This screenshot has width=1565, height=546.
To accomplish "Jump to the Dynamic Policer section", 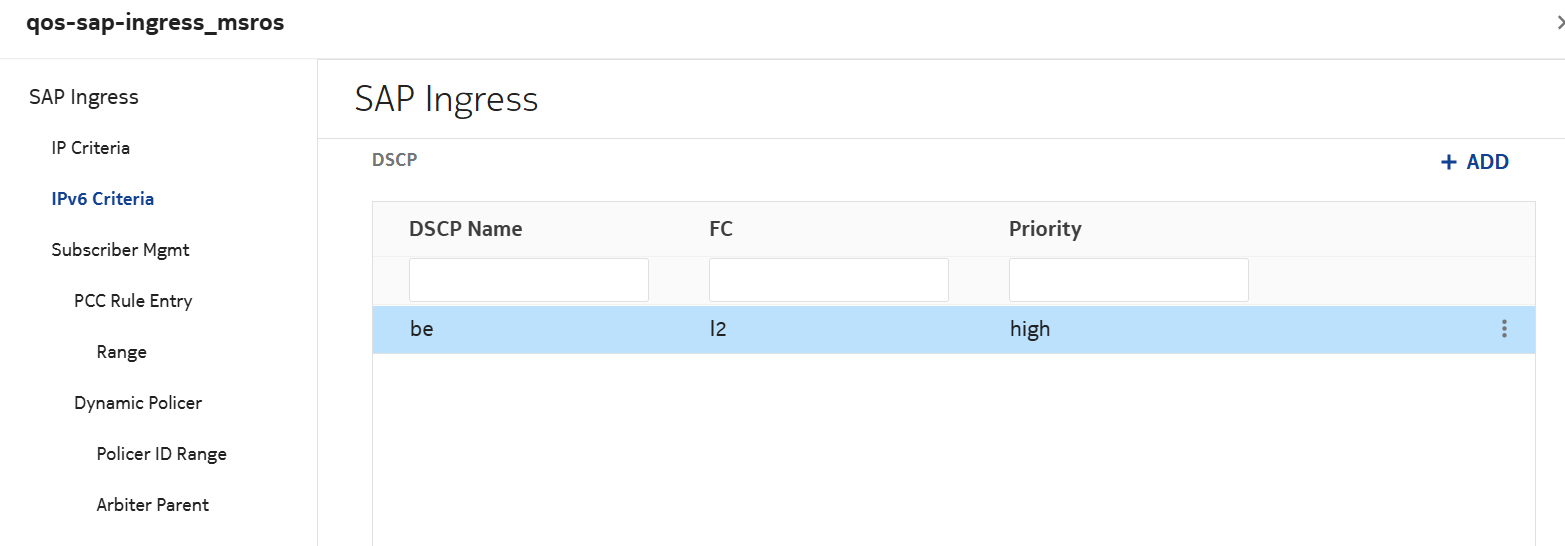I will 138,403.
